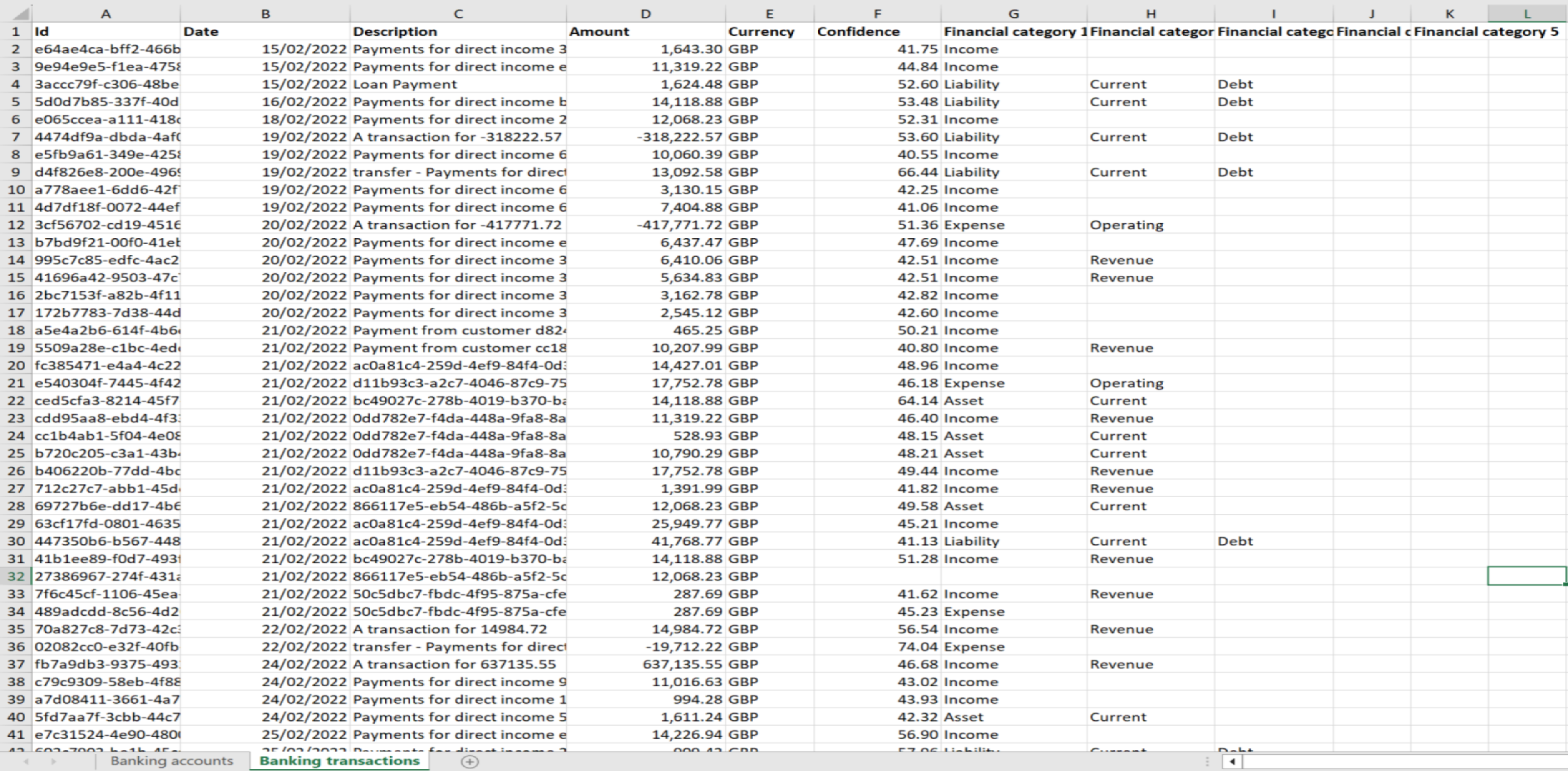Click horizontal scrollbar left arrow

1233,761
